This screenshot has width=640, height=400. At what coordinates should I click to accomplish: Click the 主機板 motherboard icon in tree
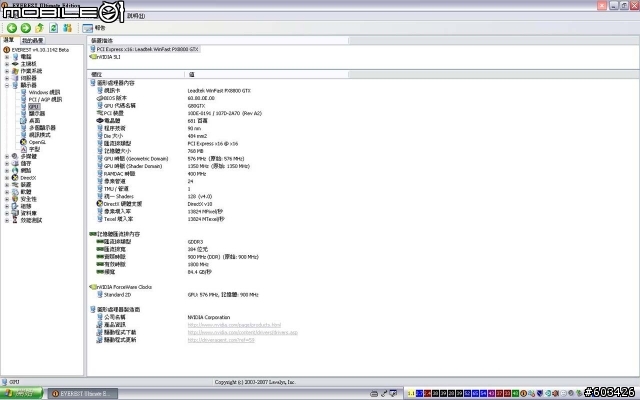pyautogui.click(x=15, y=64)
